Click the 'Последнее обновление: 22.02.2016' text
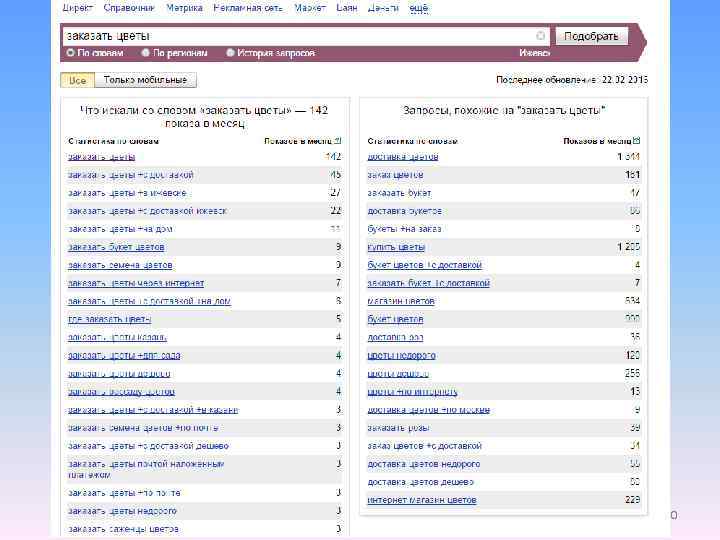 click(x=572, y=80)
